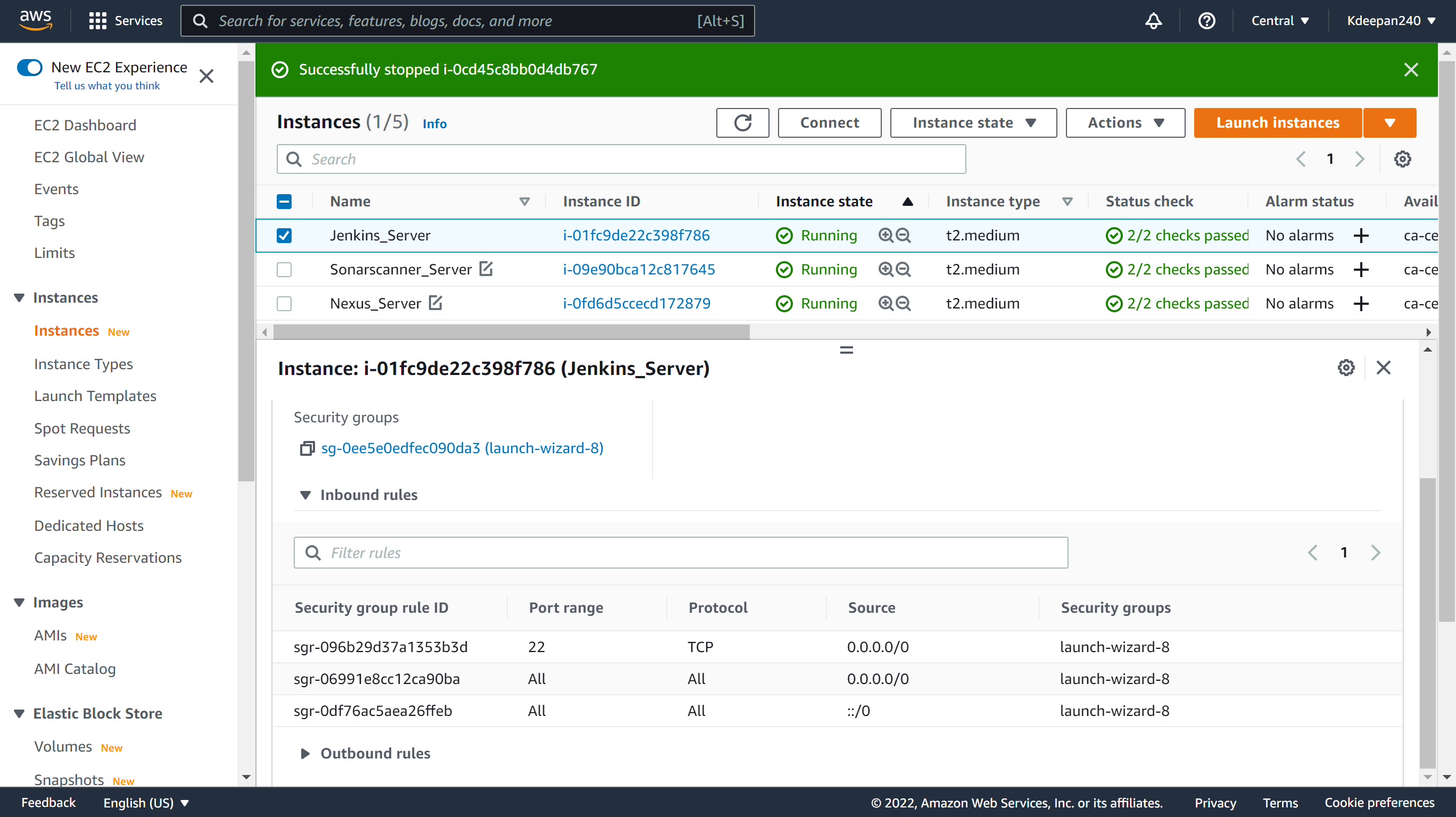Viewport: 1456px width, 817px height.
Task: Open the Launch instances split arrow
Action: coord(1390,123)
